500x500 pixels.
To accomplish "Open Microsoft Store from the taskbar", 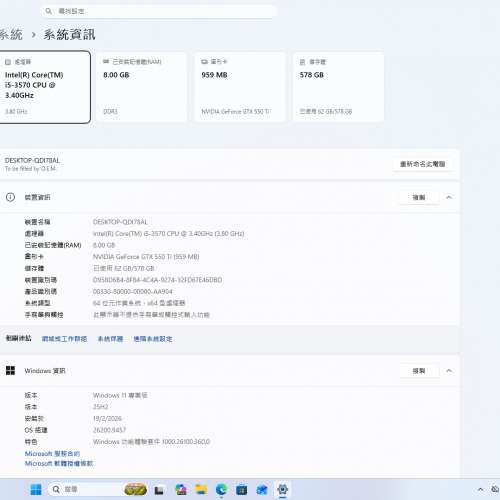I will pos(242,489).
